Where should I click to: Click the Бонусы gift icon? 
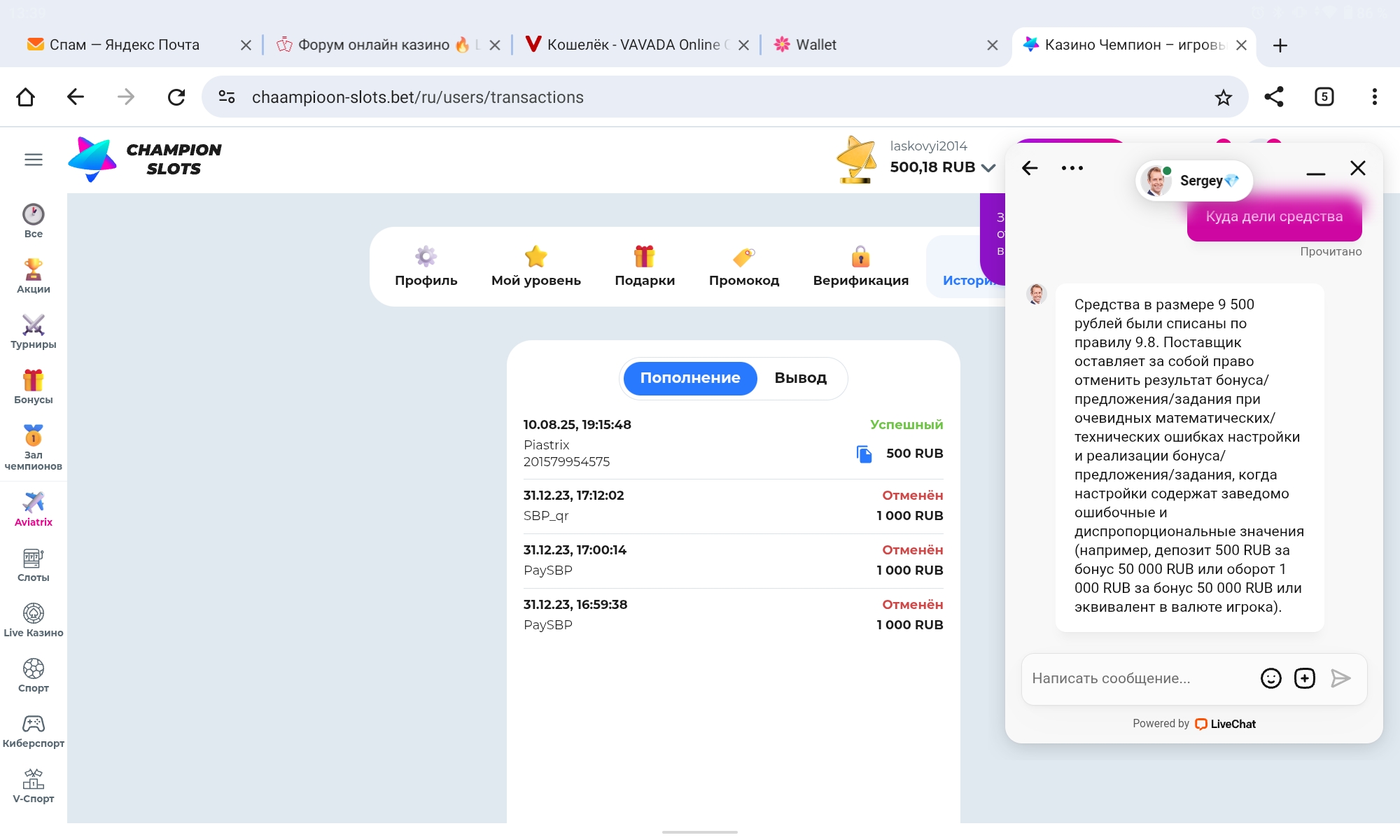click(33, 380)
